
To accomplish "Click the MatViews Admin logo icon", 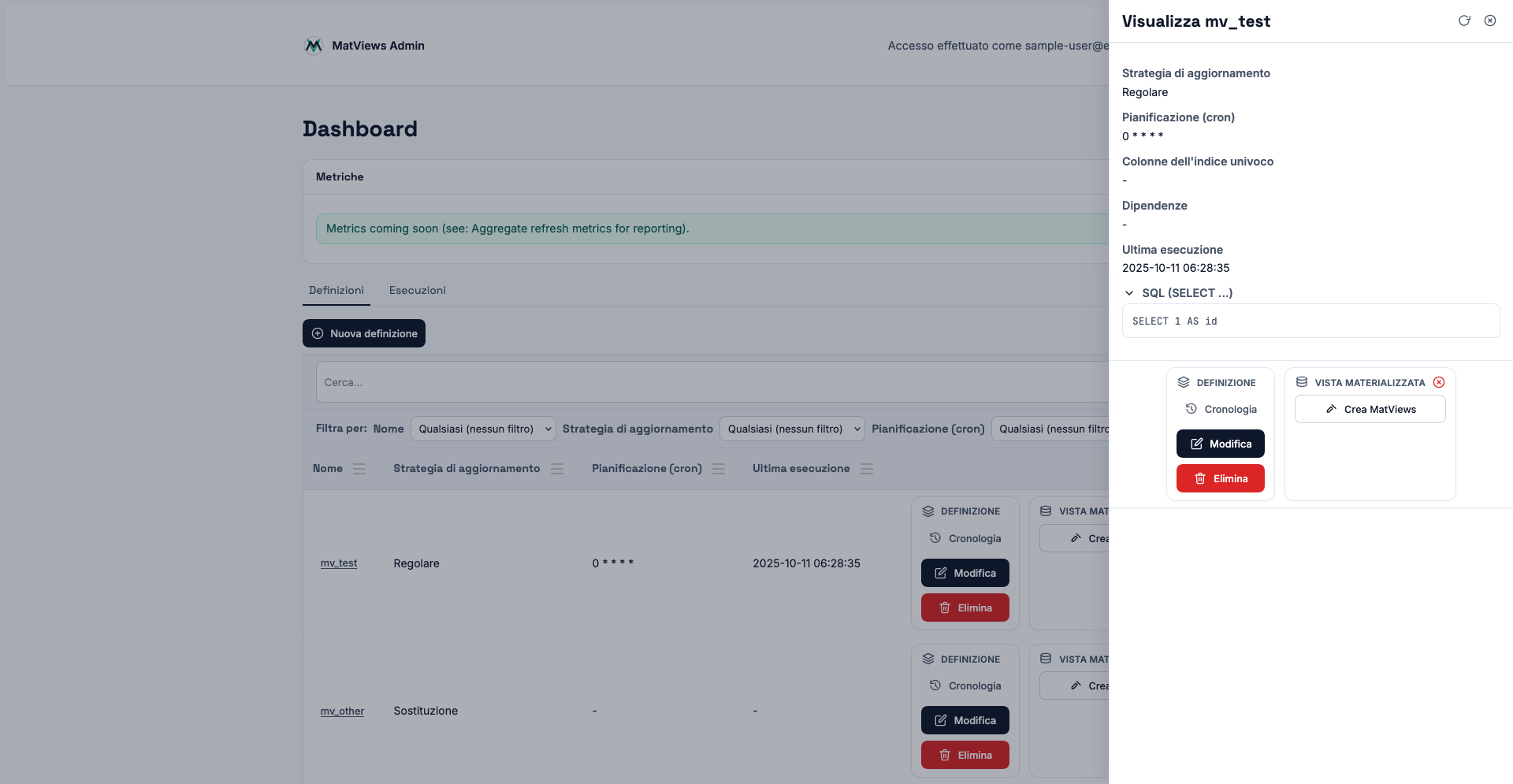I will click(x=314, y=46).
